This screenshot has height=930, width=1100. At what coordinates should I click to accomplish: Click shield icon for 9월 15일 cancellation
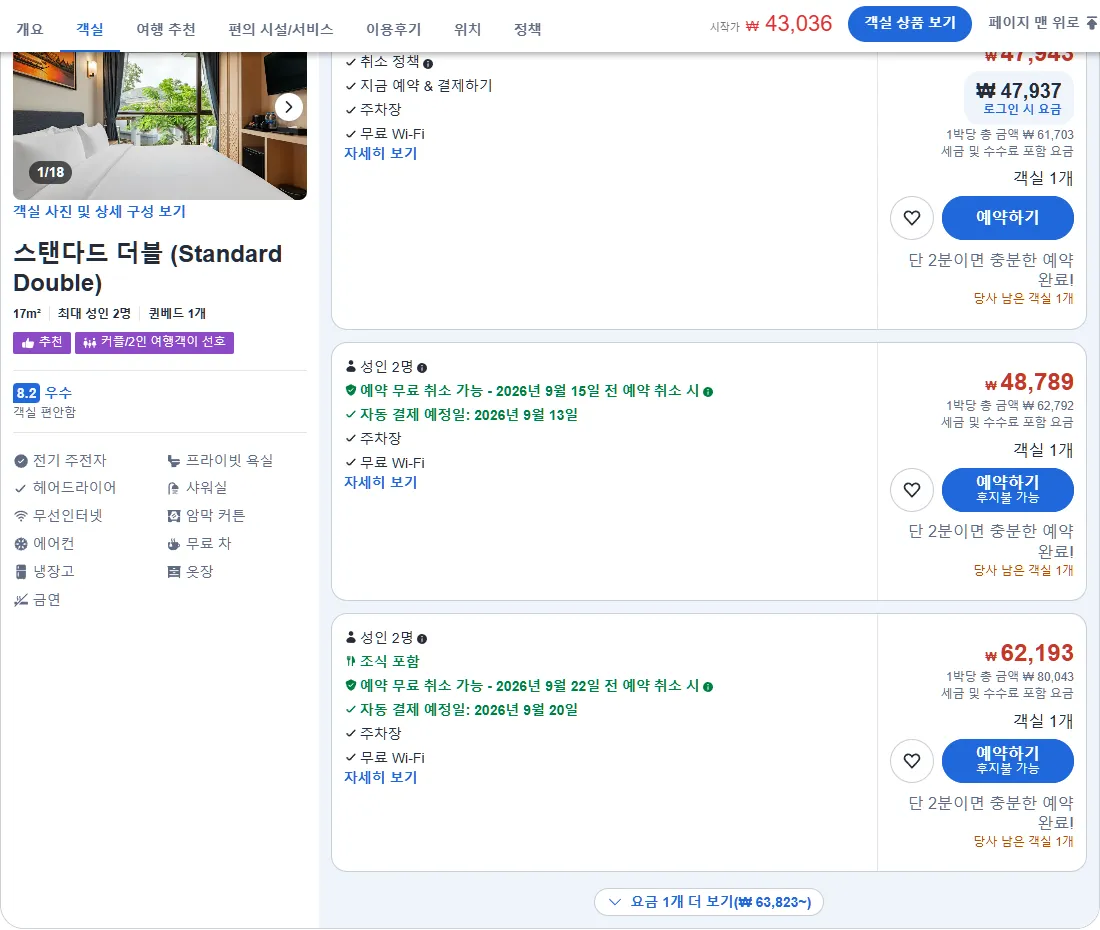pos(351,390)
